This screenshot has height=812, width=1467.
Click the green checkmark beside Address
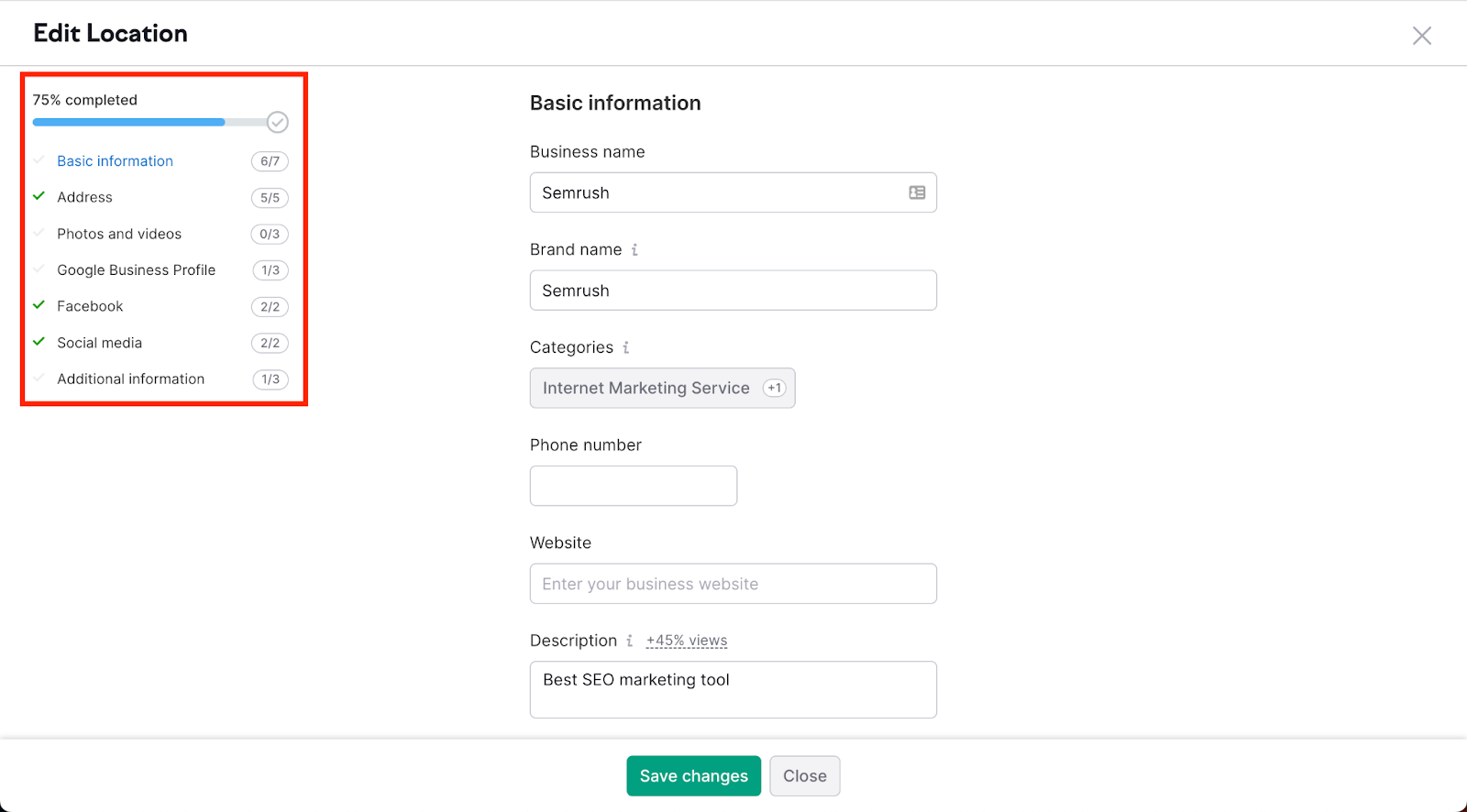[39, 196]
